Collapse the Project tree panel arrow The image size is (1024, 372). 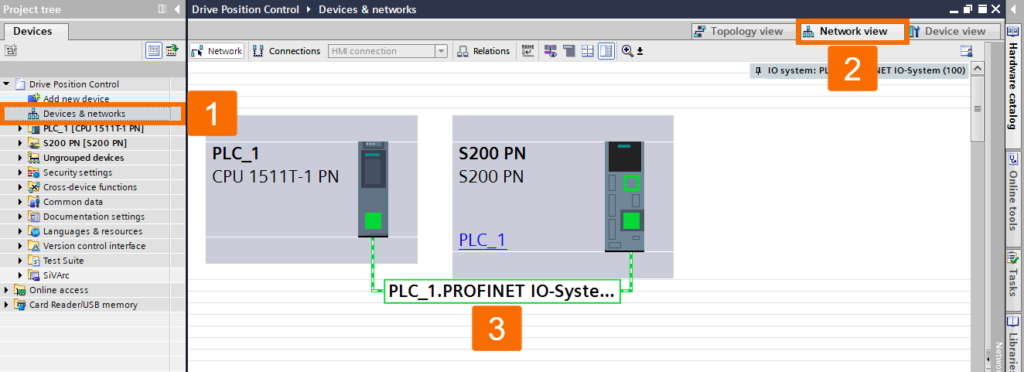tap(177, 9)
